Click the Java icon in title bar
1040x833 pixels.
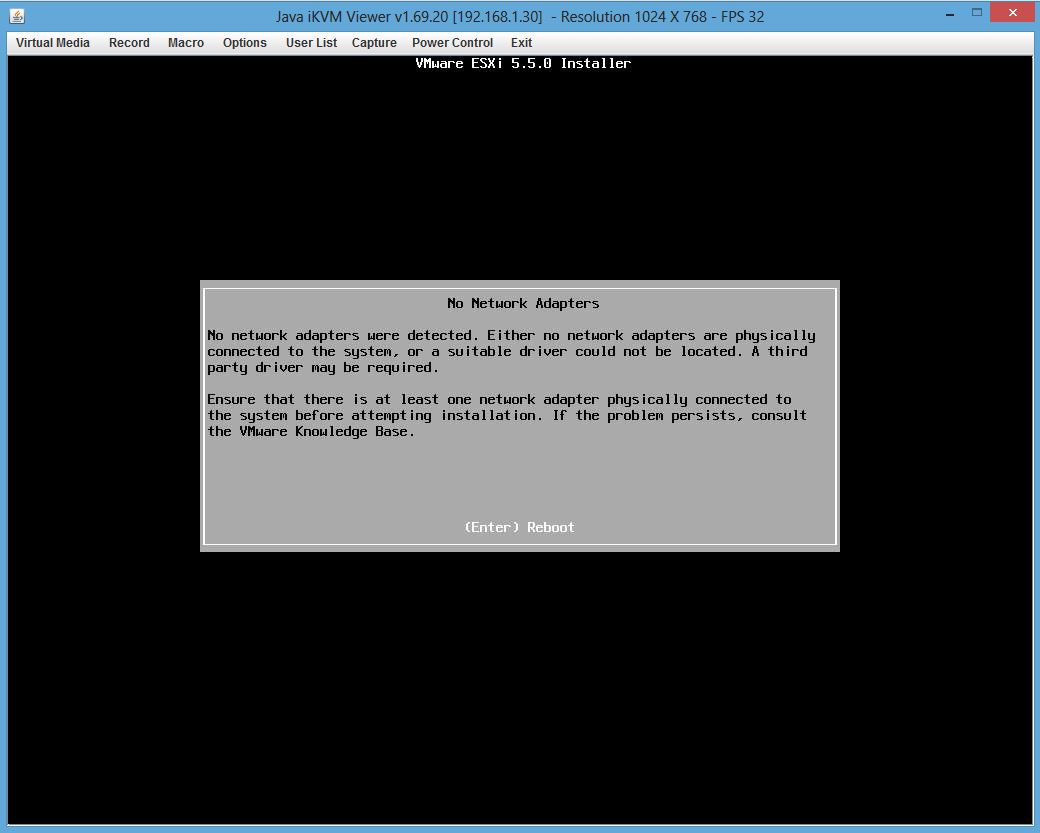point(17,16)
